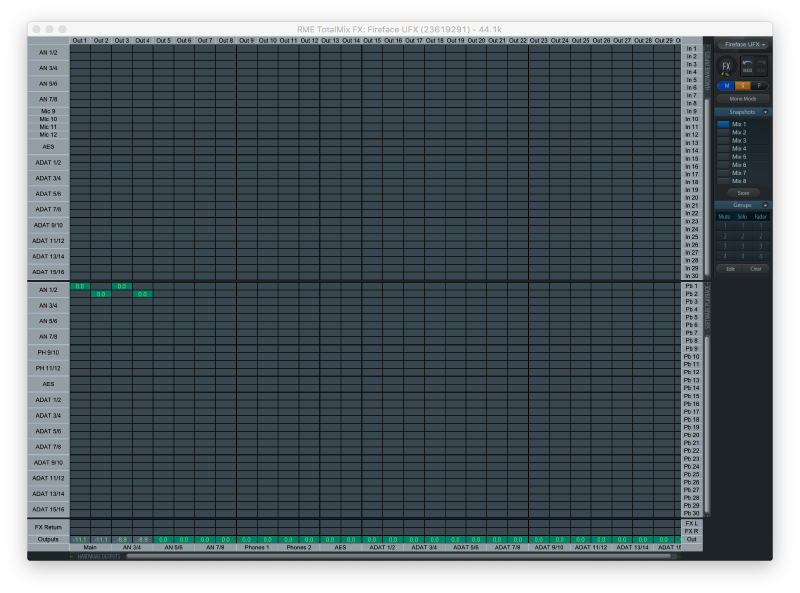Click the Pb 1 to Out 3 gain cell

[122, 286]
